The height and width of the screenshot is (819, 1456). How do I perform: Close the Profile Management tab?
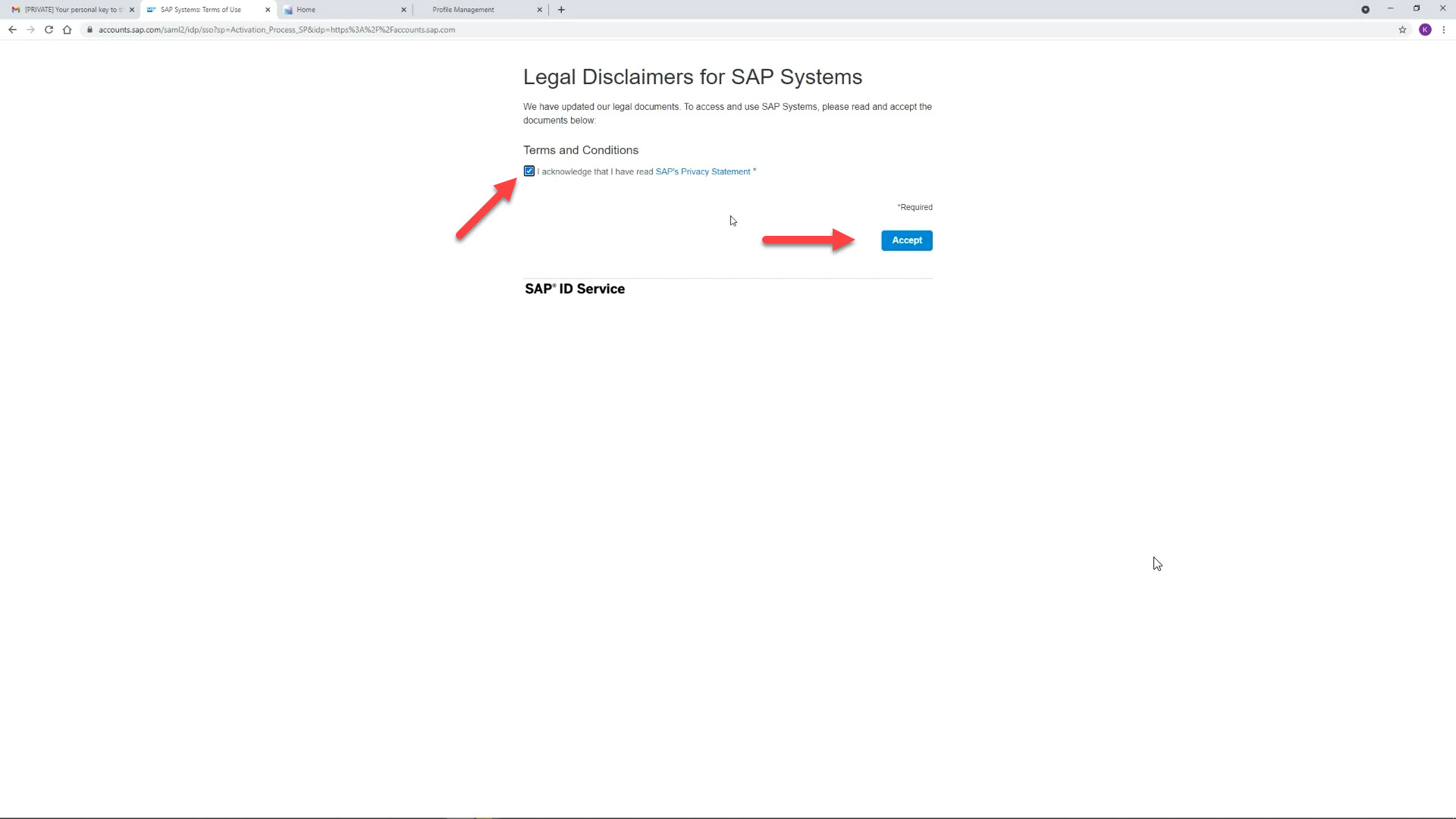point(540,10)
